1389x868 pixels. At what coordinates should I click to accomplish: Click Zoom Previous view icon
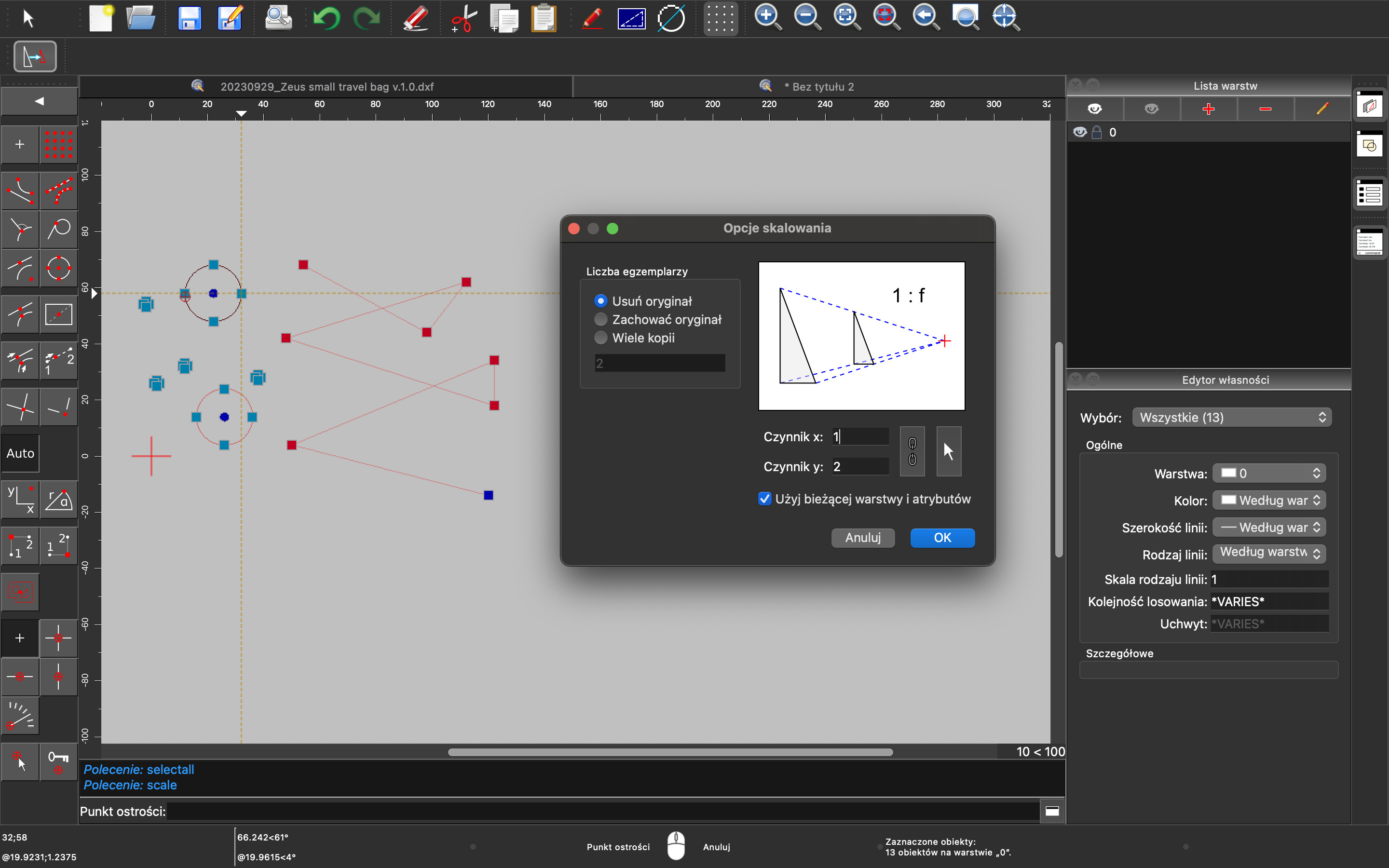pyautogui.click(x=926, y=17)
